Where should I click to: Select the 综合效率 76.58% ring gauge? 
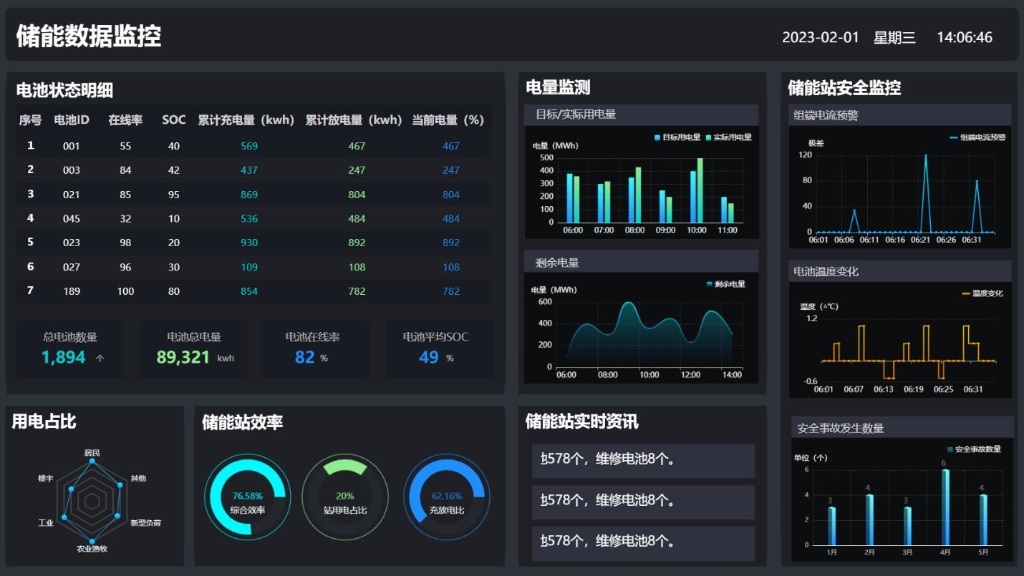[x=247, y=497]
